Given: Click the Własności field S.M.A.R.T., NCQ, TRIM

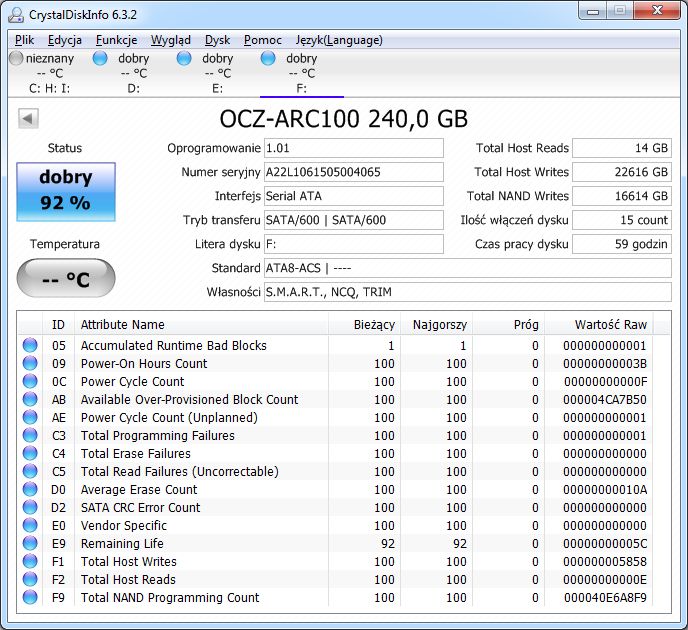Looking at the screenshot, I should pyautogui.click(x=468, y=292).
